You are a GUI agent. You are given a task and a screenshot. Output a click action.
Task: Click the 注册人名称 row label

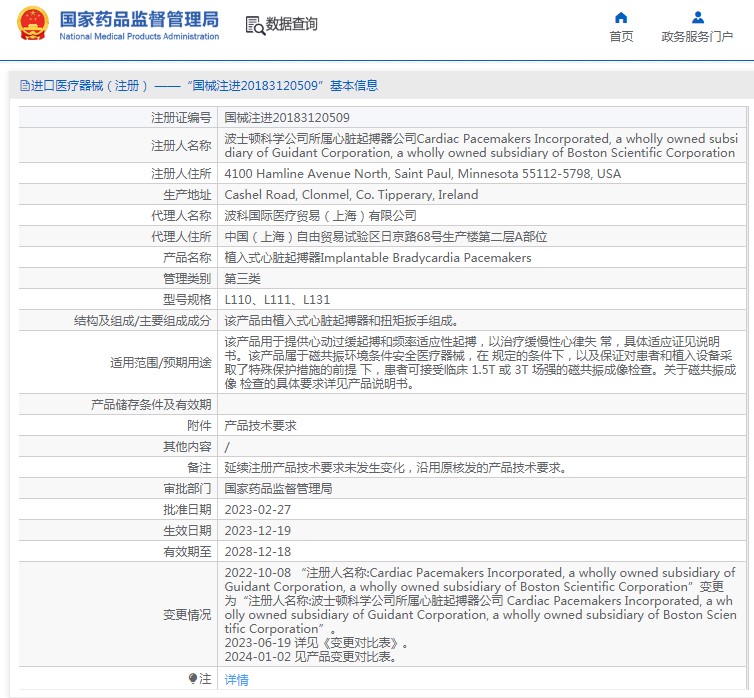(181, 146)
